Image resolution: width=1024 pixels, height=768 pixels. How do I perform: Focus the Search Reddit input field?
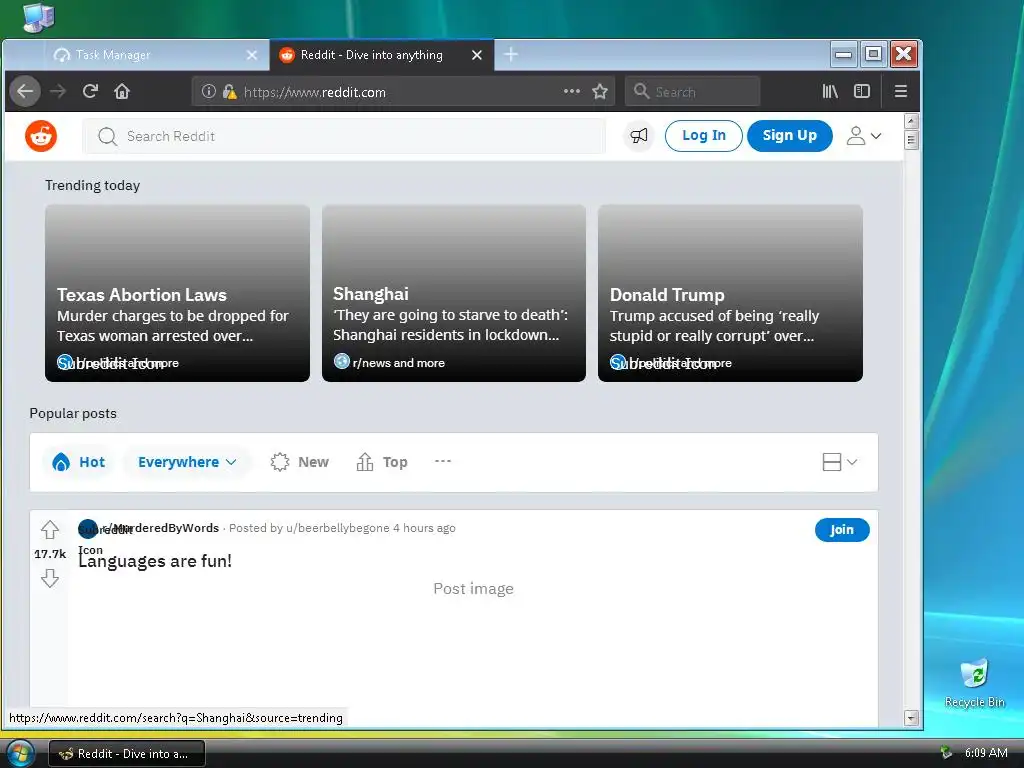coord(344,136)
